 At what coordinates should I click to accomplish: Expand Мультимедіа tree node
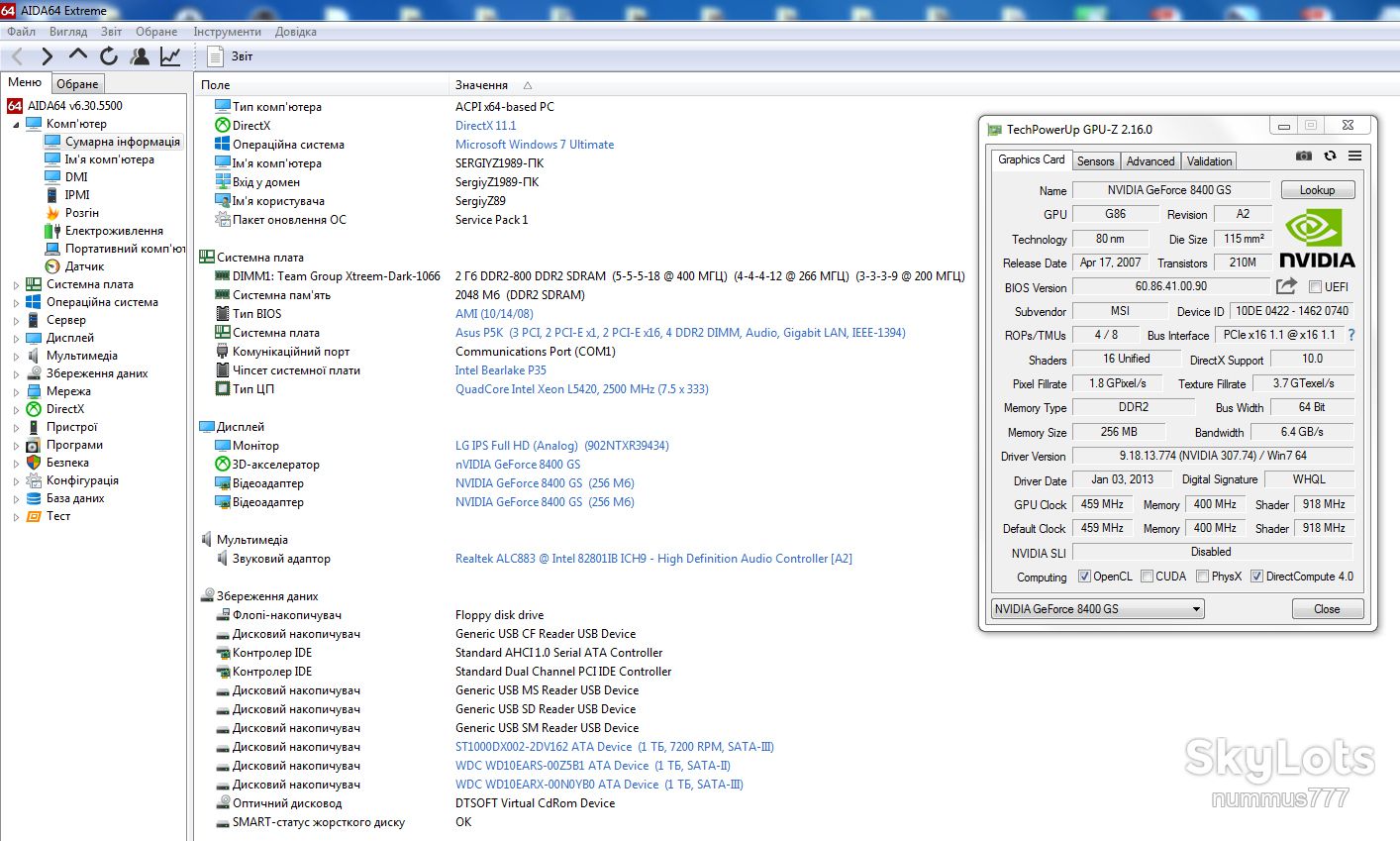[x=16, y=357]
